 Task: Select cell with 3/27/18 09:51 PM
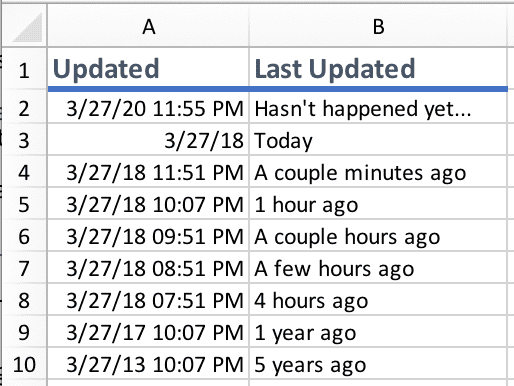(148, 236)
